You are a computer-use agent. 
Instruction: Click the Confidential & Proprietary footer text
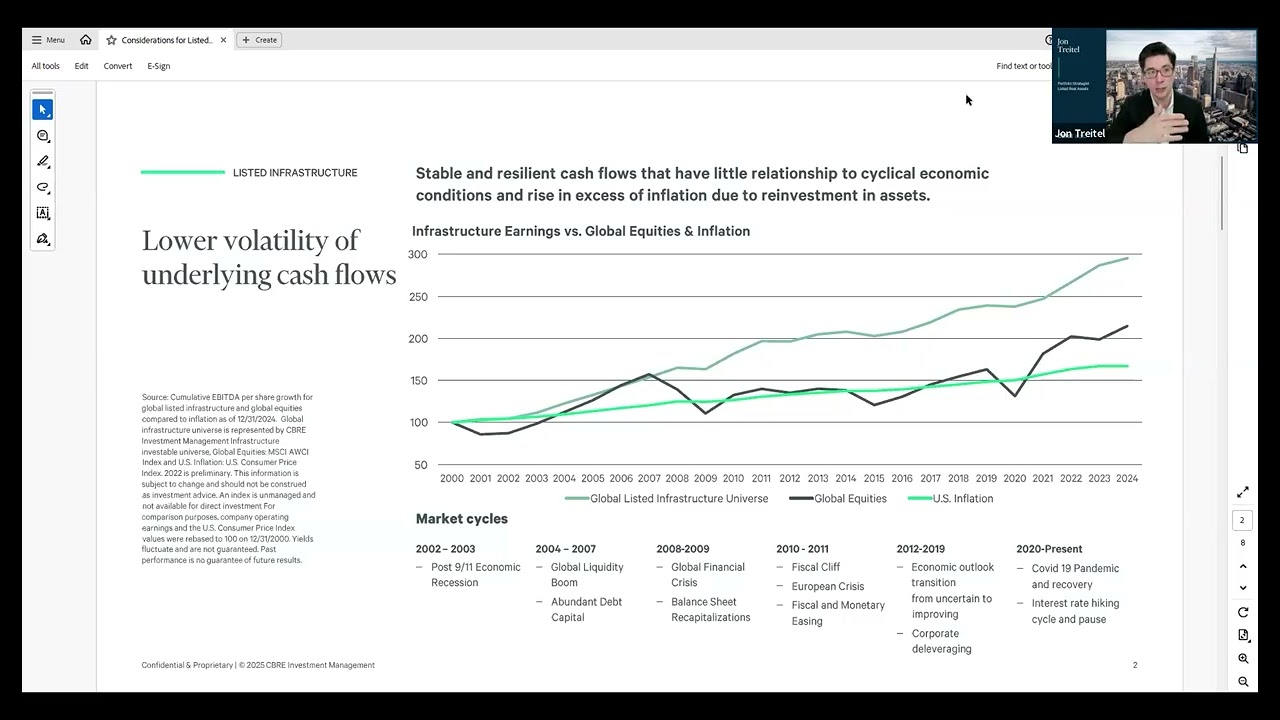click(x=258, y=665)
